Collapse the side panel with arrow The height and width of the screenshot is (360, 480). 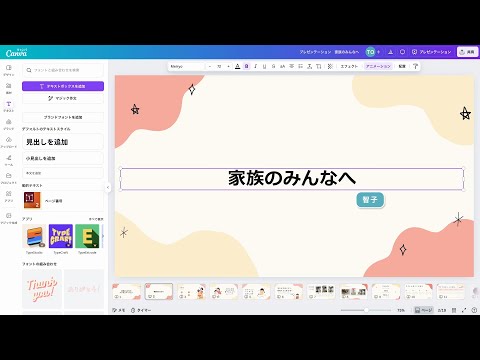(108, 187)
